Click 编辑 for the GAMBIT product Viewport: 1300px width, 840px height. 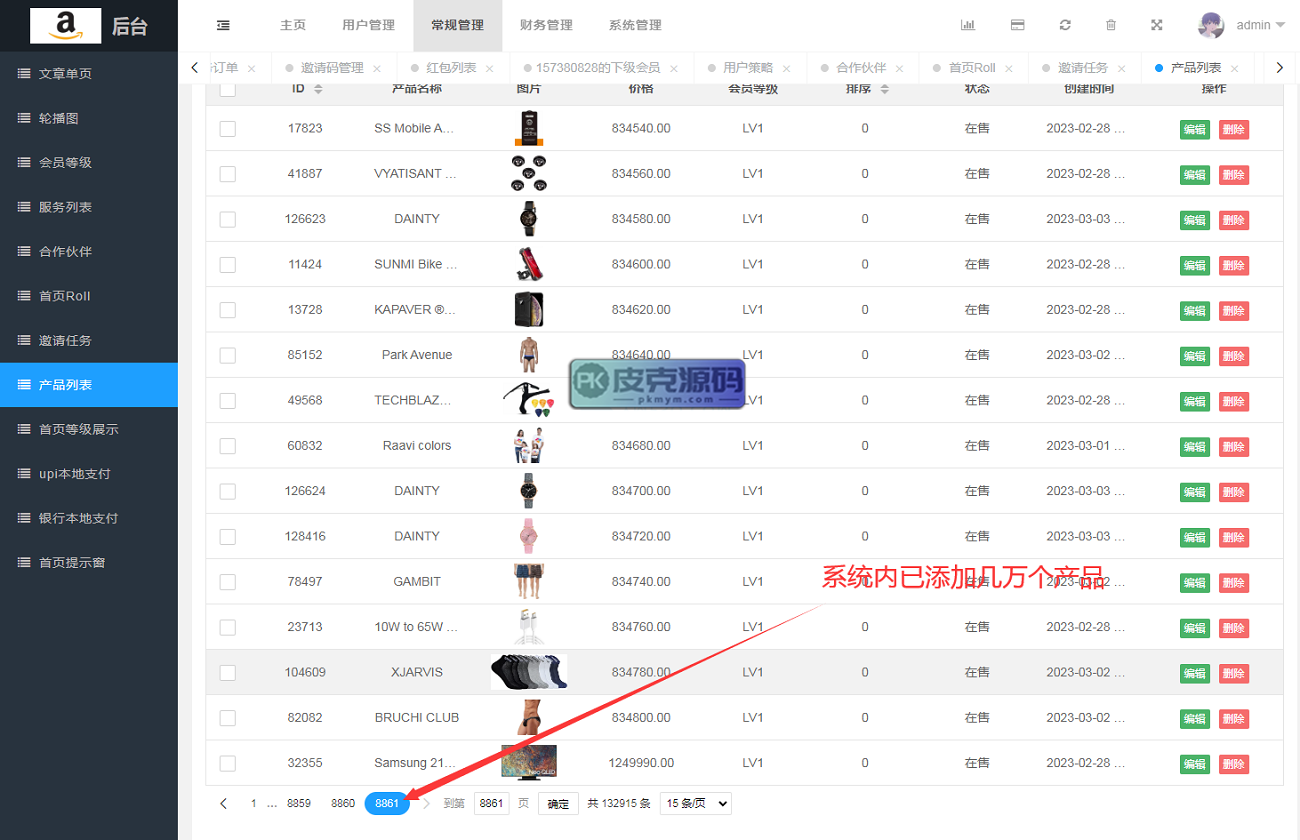[1194, 583]
